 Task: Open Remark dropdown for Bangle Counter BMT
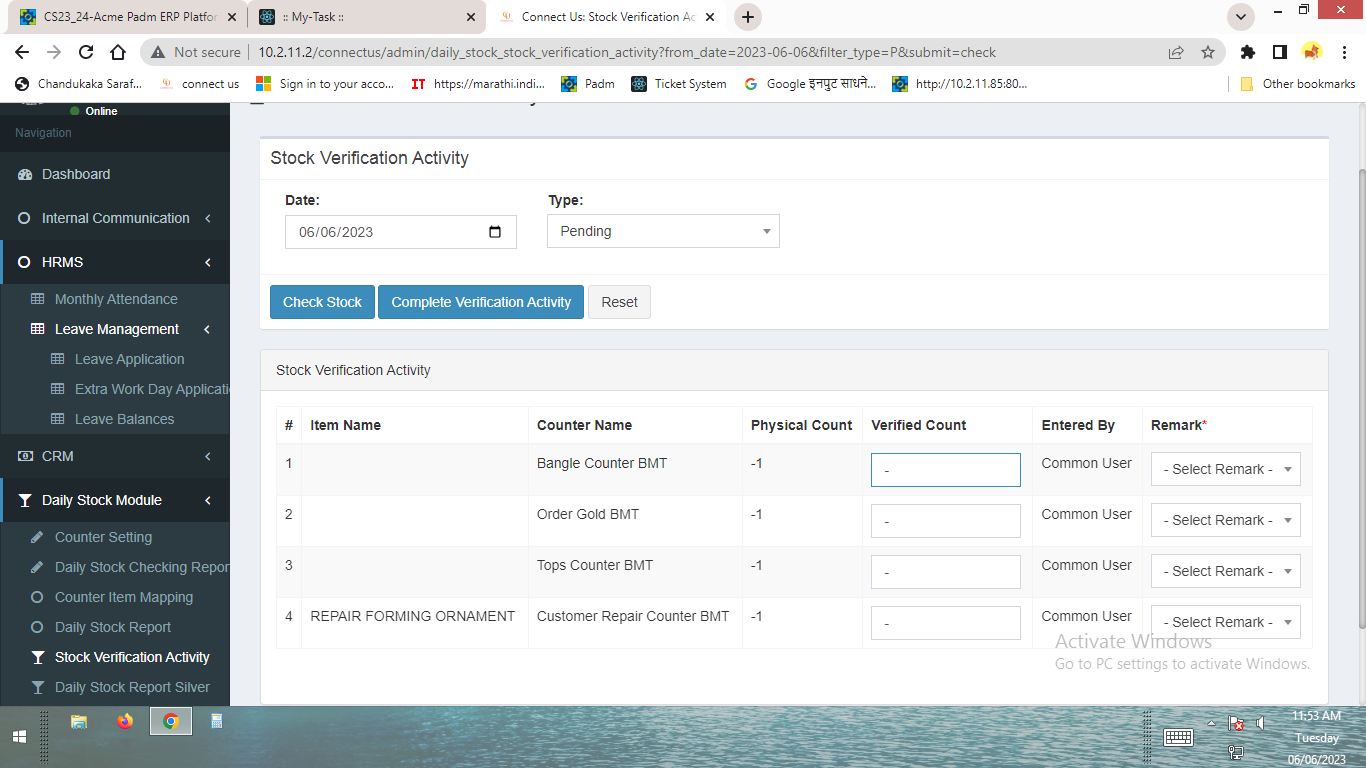[1226, 469]
